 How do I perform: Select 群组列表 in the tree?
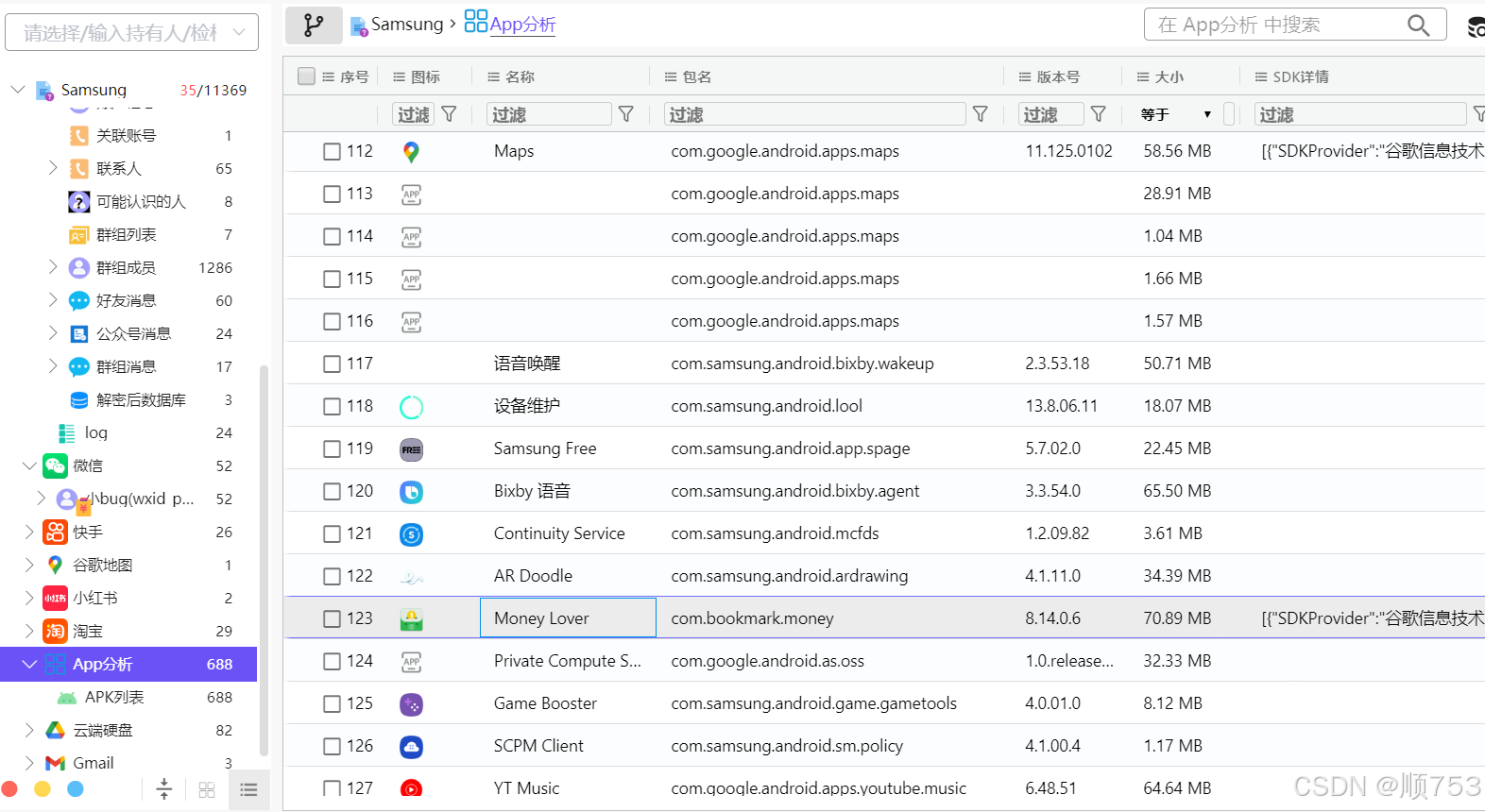126,234
